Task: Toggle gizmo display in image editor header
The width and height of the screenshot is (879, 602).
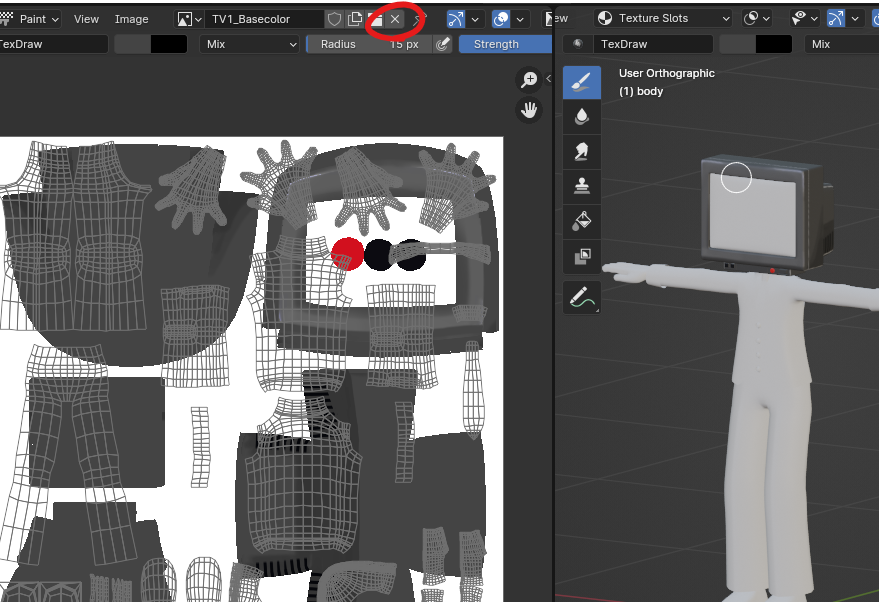Action: (456, 19)
